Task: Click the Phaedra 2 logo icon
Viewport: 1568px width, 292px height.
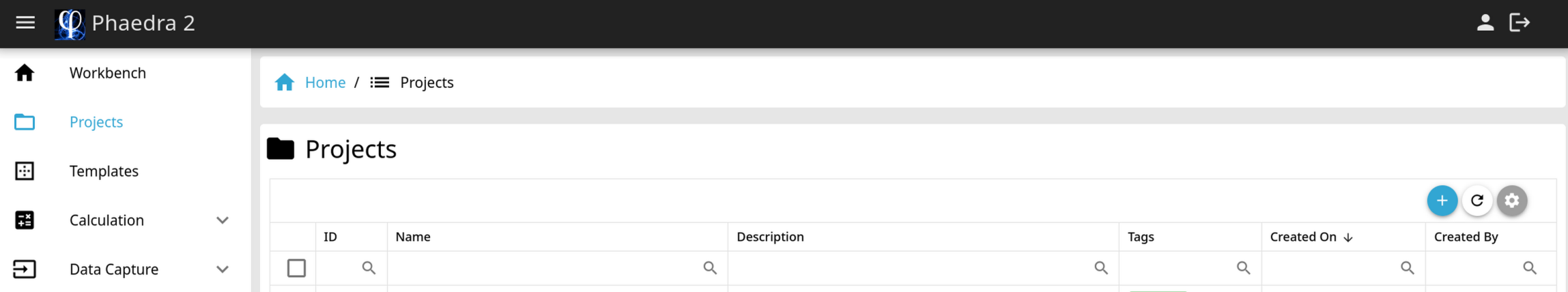Action: pyautogui.click(x=70, y=24)
